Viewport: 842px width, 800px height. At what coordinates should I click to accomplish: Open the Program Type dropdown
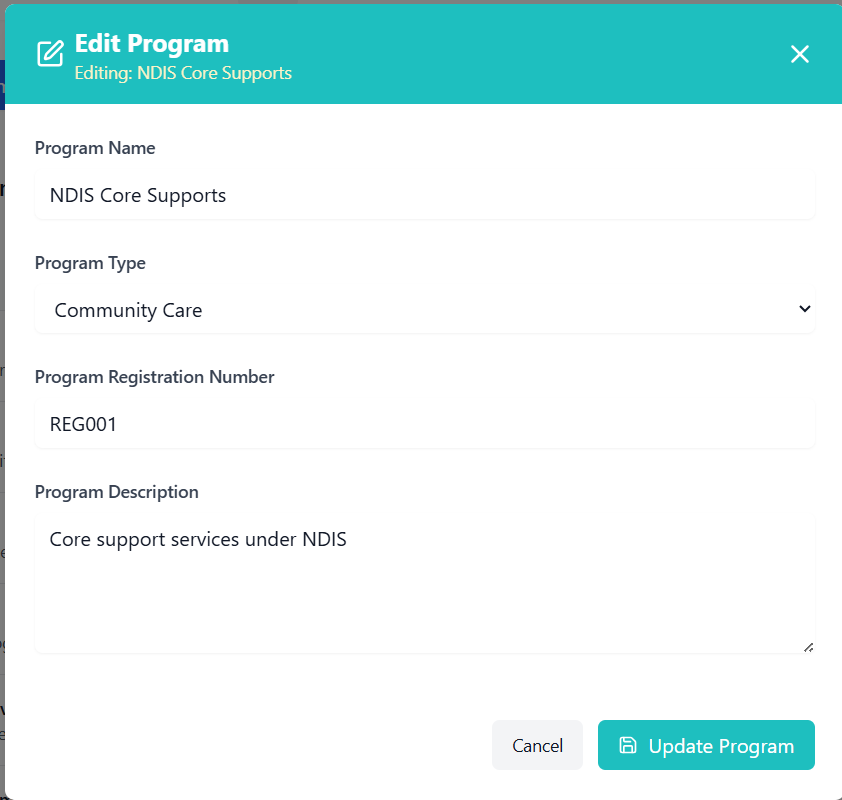424,310
